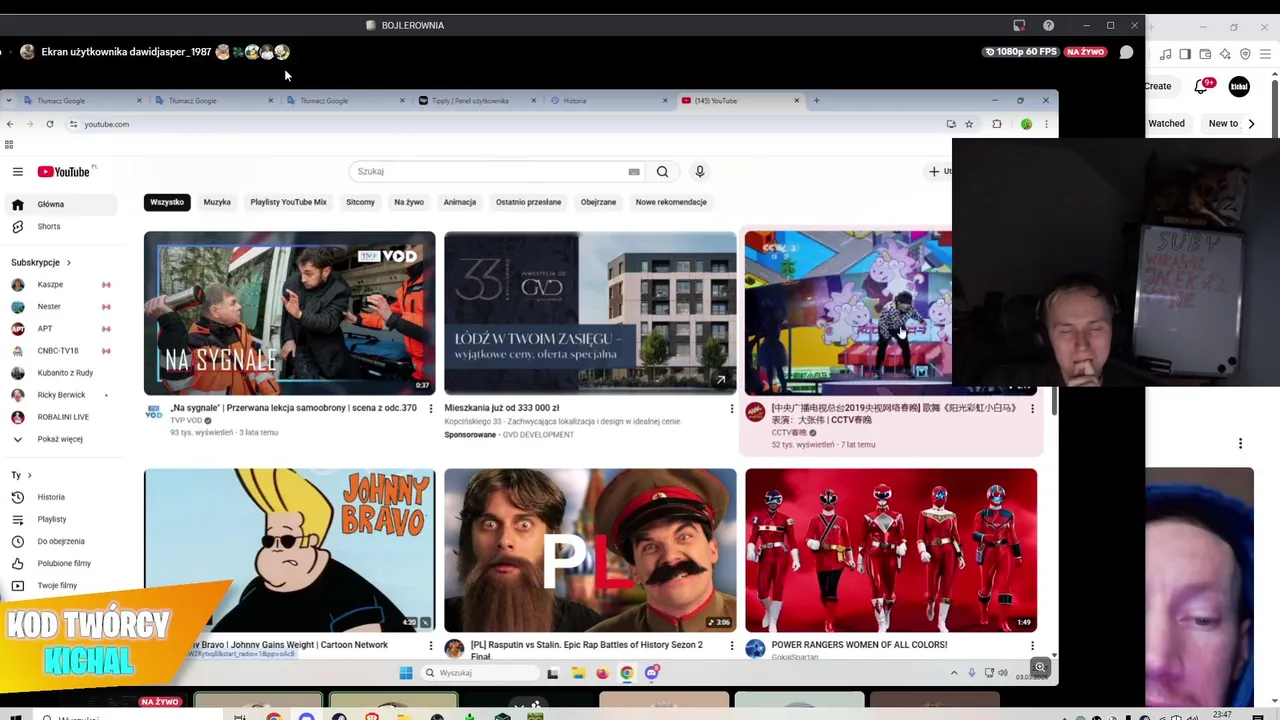This screenshot has height=720, width=1280.
Task: Open the Na sygnale video thumbnail
Action: pyautogui.click(x=289, y=313)
